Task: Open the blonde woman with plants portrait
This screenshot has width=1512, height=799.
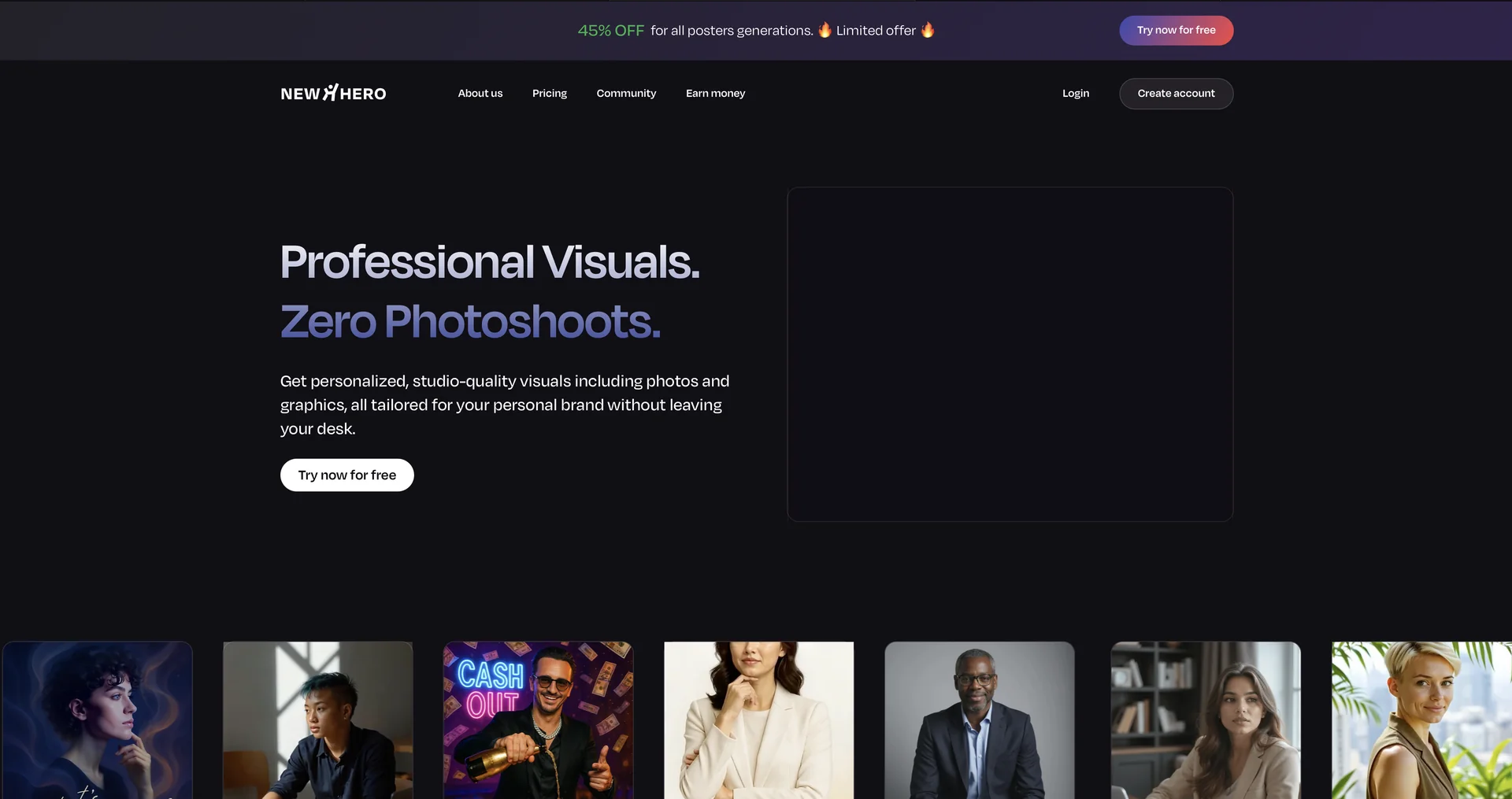Action: (1421, 719)
